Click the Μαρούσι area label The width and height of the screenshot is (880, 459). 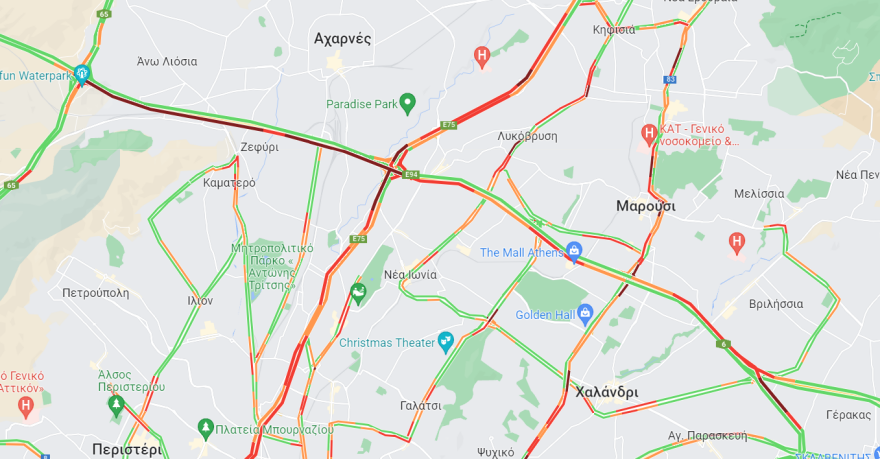[645, 206]
